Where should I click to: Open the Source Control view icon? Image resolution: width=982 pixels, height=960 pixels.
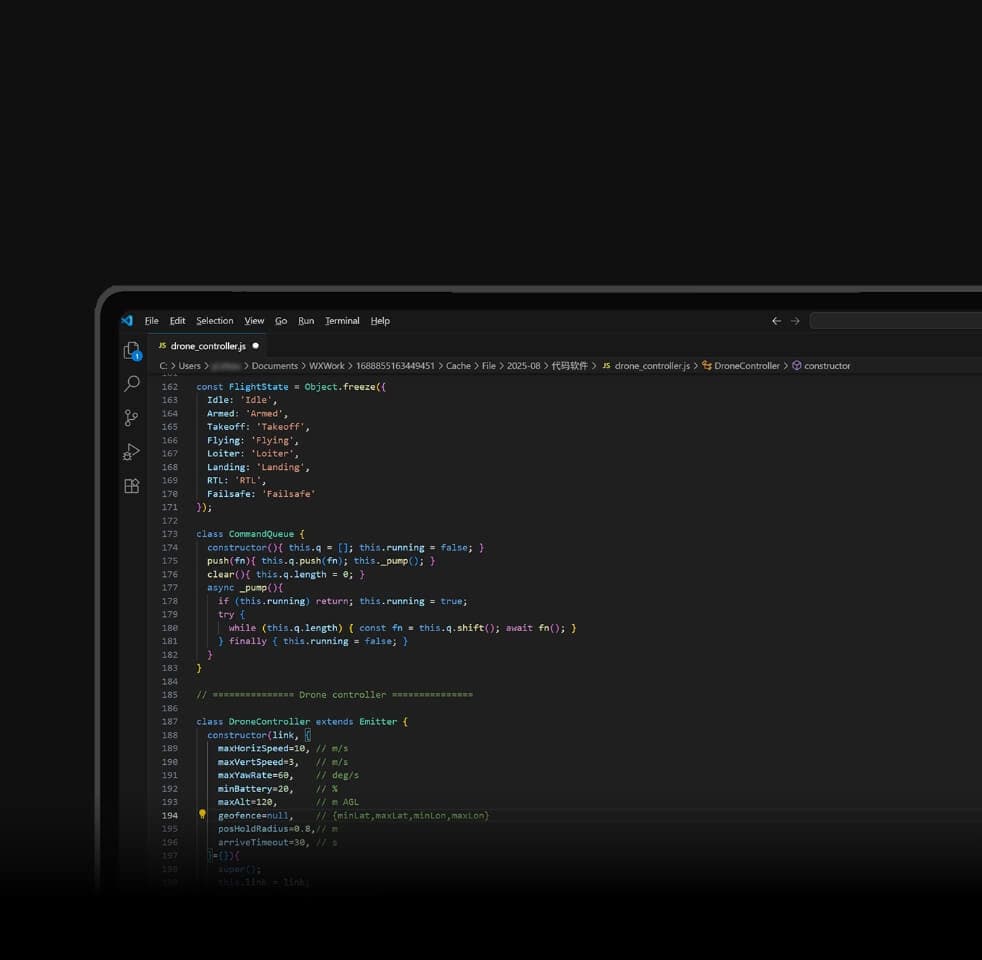click(131, 418)
